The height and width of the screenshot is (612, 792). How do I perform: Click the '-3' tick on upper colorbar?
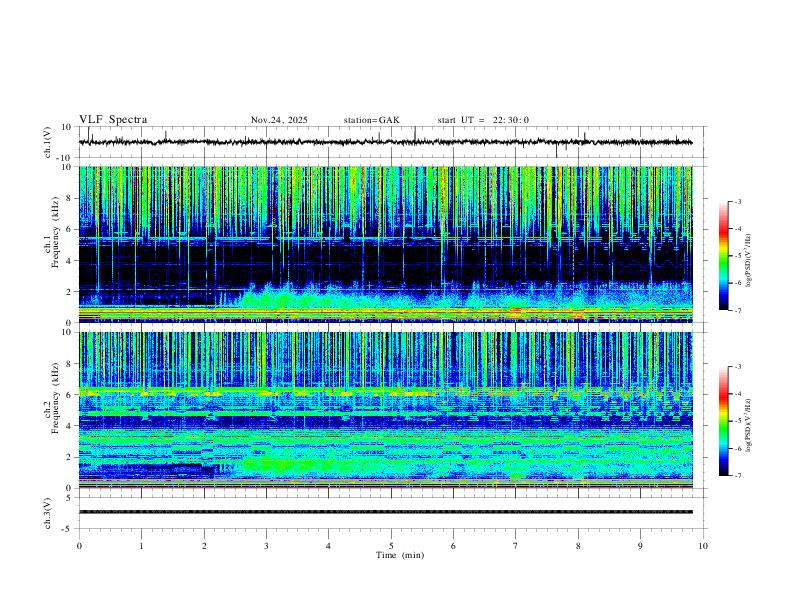(x=738, y=201)
